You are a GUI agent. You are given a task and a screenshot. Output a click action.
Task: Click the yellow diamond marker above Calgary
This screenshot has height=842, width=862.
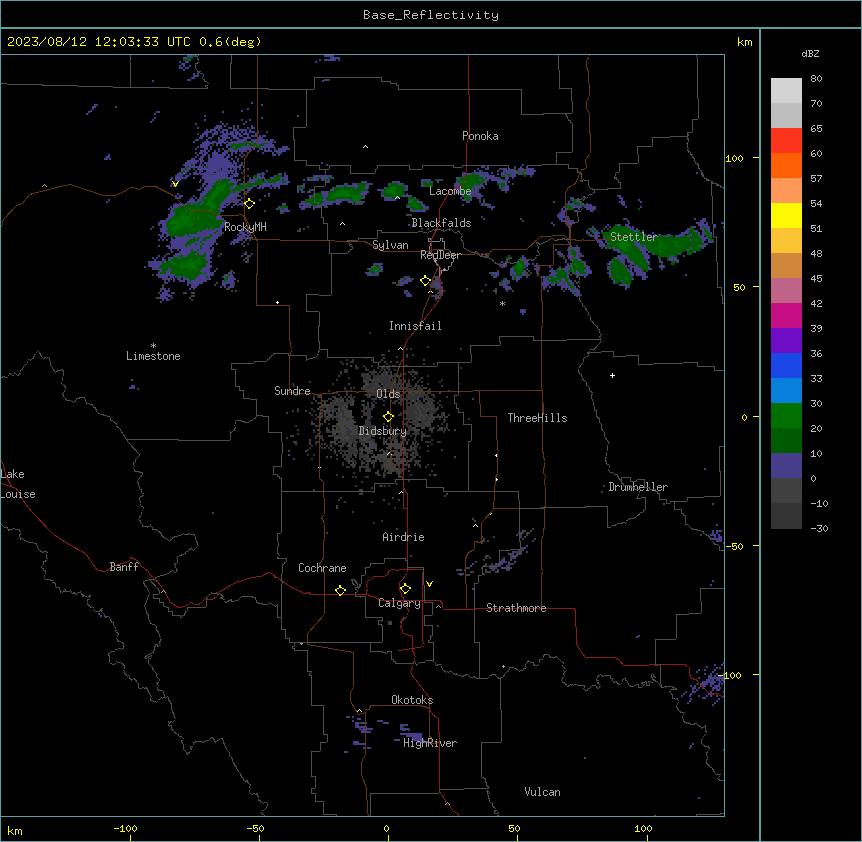pos(405,589)
